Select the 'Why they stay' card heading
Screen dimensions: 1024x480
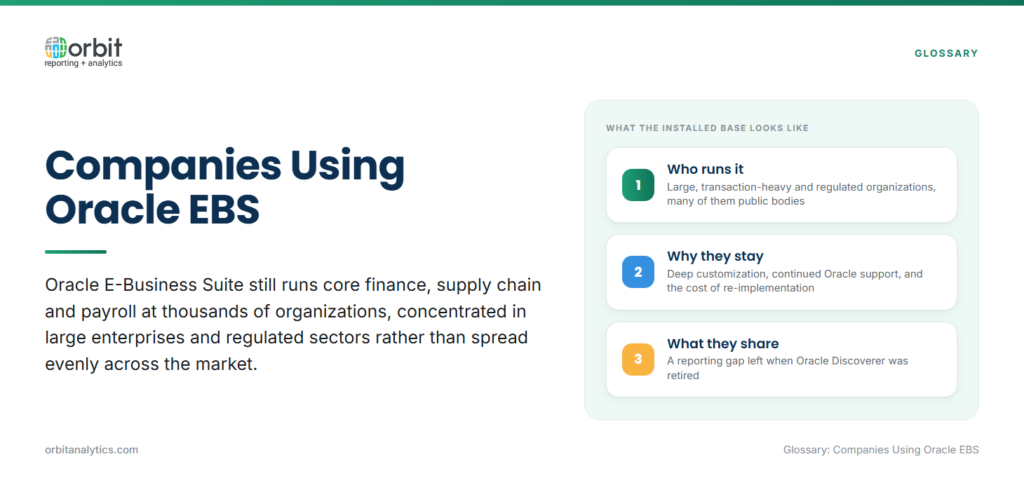pos(715,256)
